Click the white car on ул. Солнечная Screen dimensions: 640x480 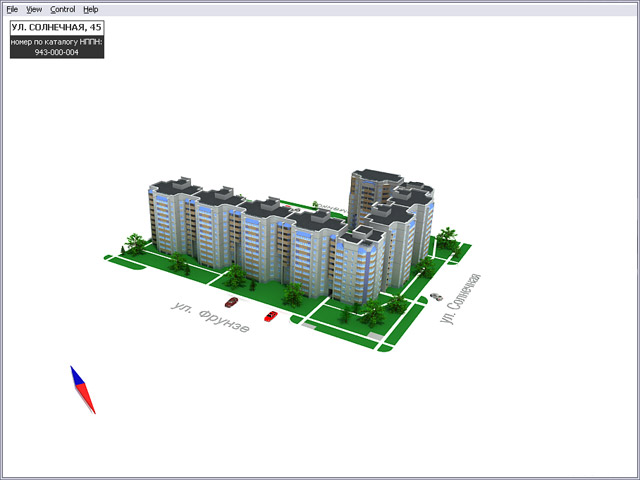tap(435, 296)
